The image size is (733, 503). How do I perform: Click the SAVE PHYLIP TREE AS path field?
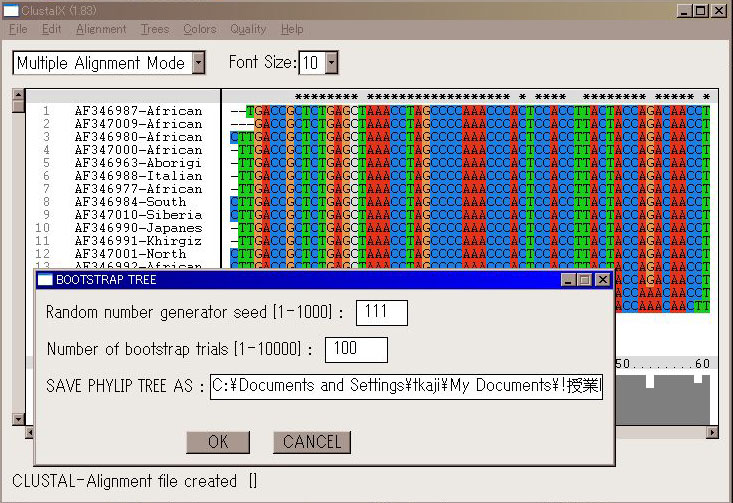pyautogui.click(x=406, y=386)
